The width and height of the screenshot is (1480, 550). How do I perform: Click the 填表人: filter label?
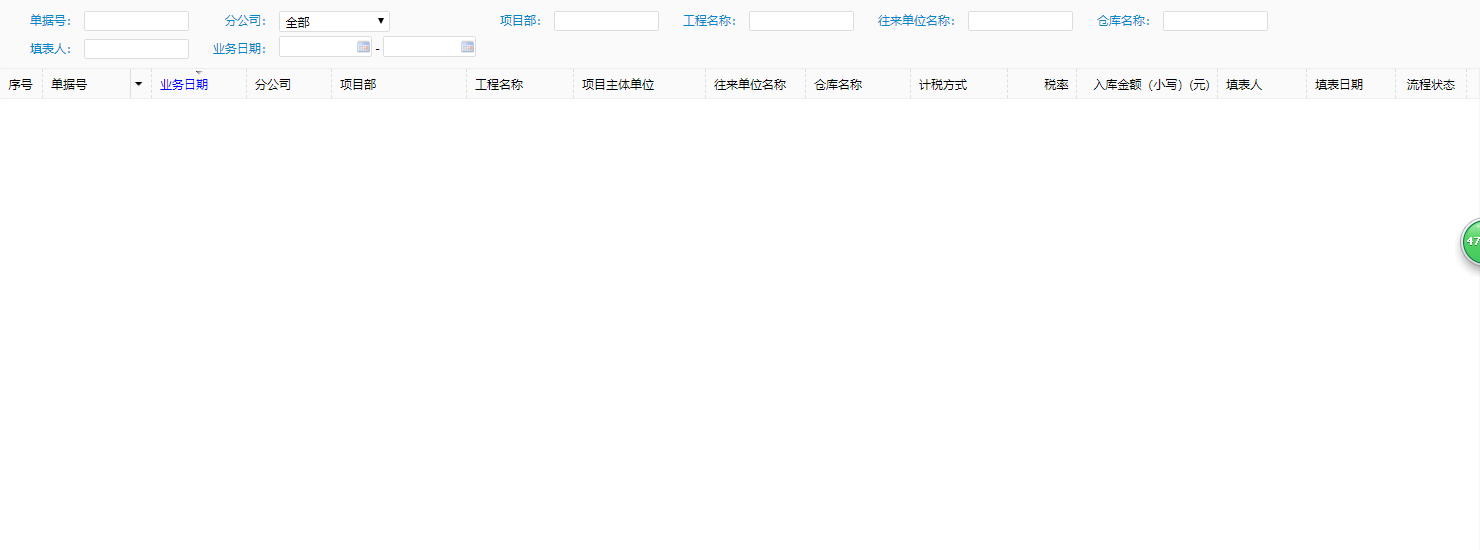click(x=51, y=49)
